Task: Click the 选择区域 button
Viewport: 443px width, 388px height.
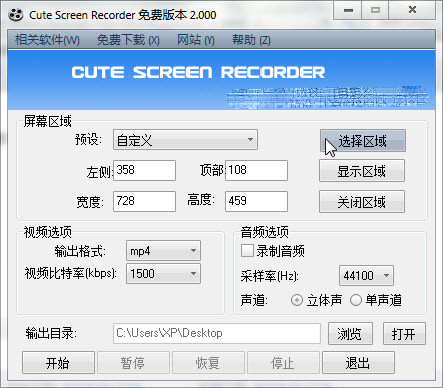Action: 363,141
